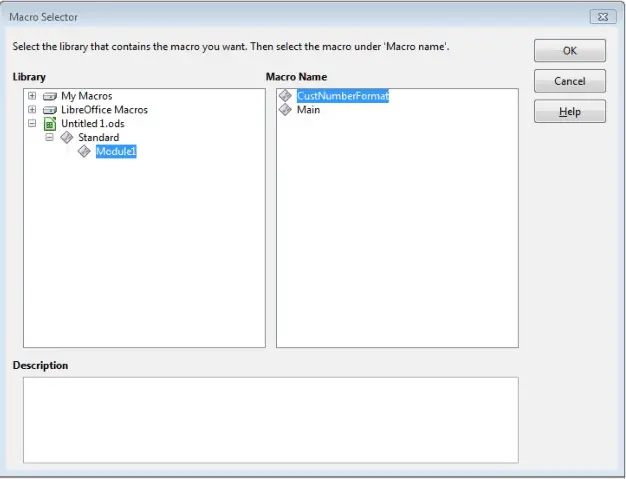Viewport: 626px width, 479px height.
Task: Close the Macro Selector dialog window
Action: 602,16
